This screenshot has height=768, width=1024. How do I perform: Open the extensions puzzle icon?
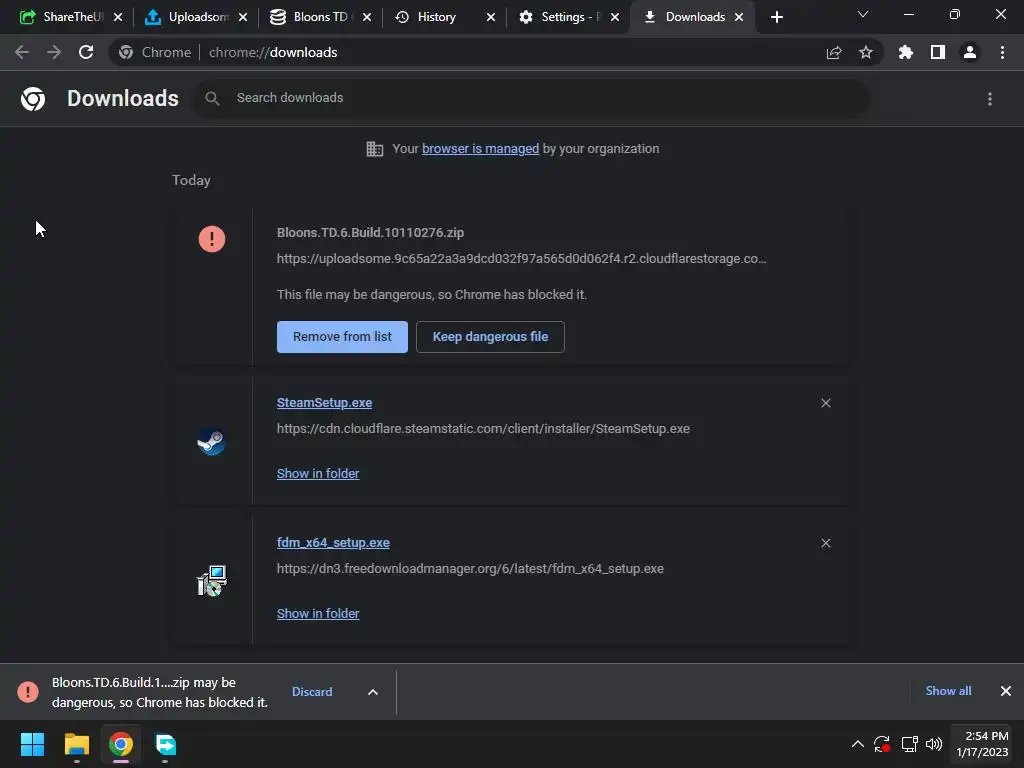(906, 52)
